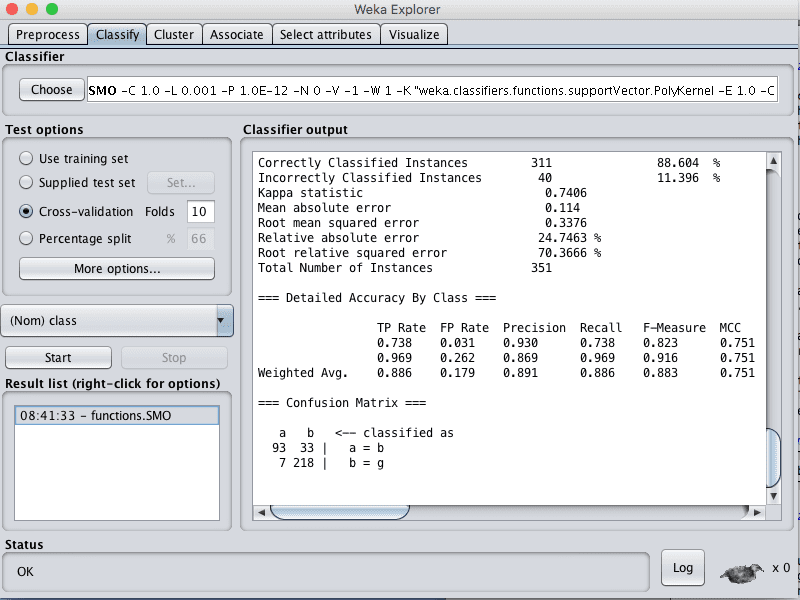Click the Weighted Avg. row label

[x=303, y=373]
